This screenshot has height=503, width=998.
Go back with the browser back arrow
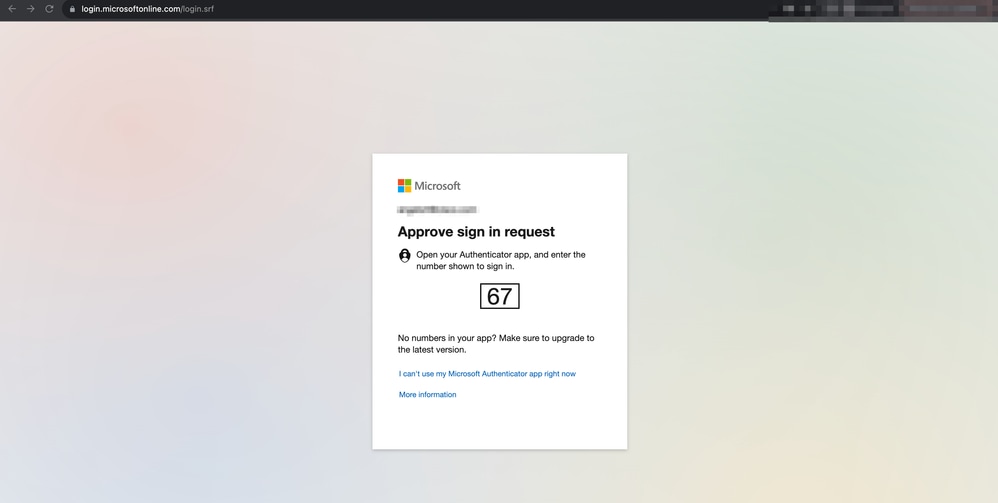click(x=11, y=9)
